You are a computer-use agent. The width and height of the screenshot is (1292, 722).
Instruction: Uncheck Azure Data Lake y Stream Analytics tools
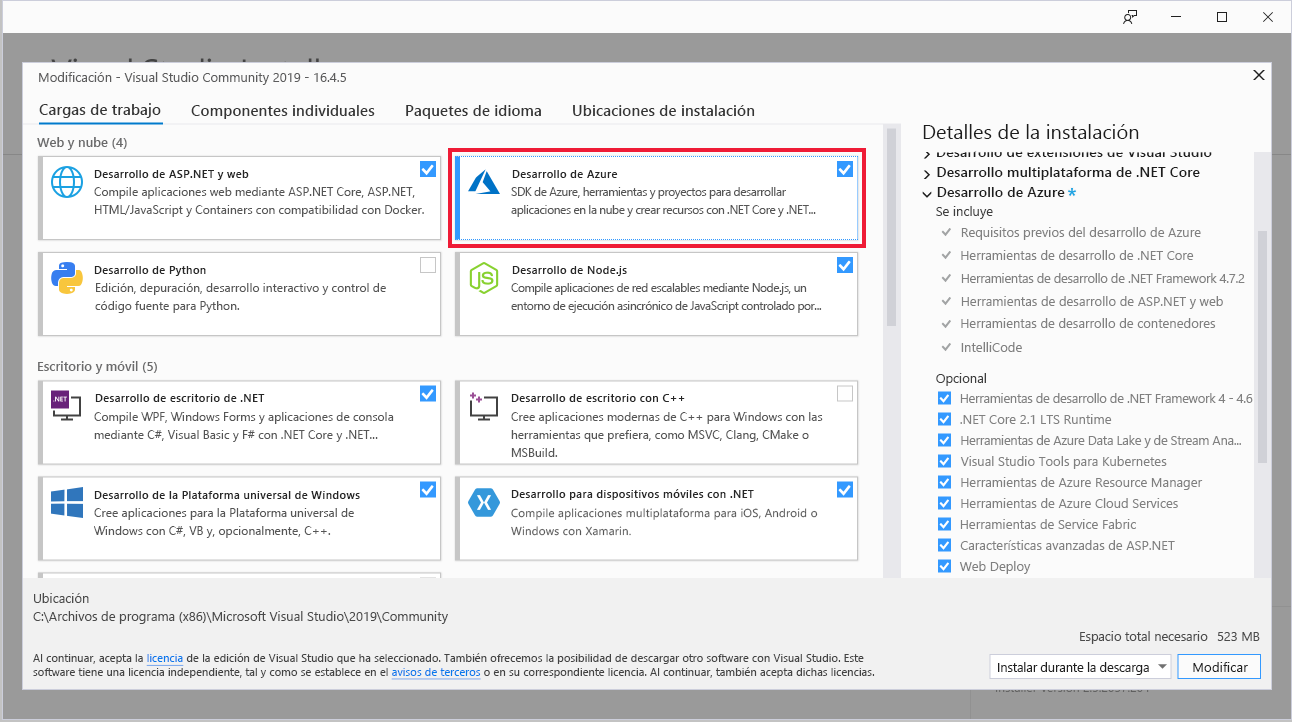click(x=944, y=440)
